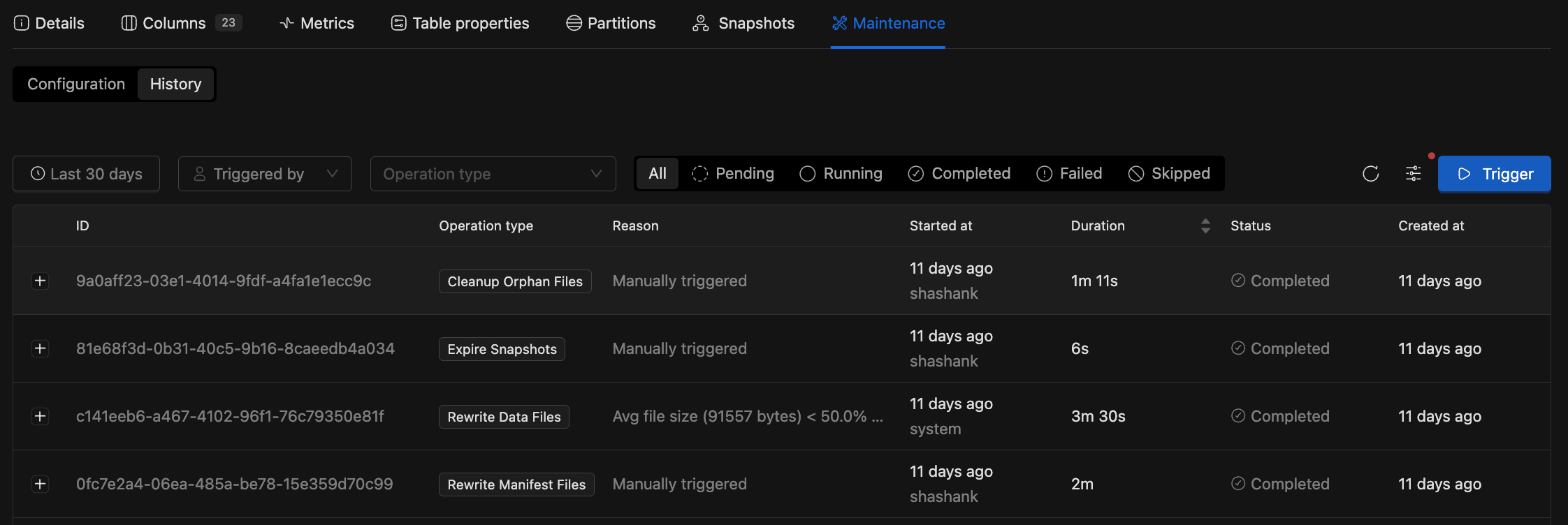Click the Reason column header

(635, 225)
